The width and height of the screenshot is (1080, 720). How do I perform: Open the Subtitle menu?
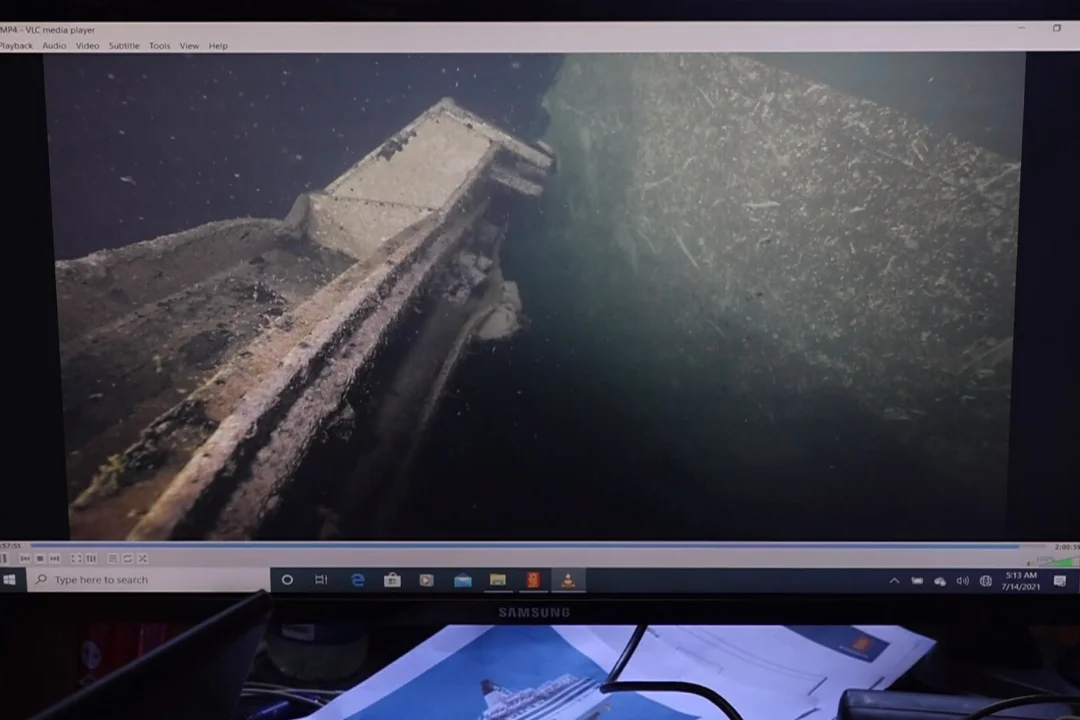coord(124,46)
